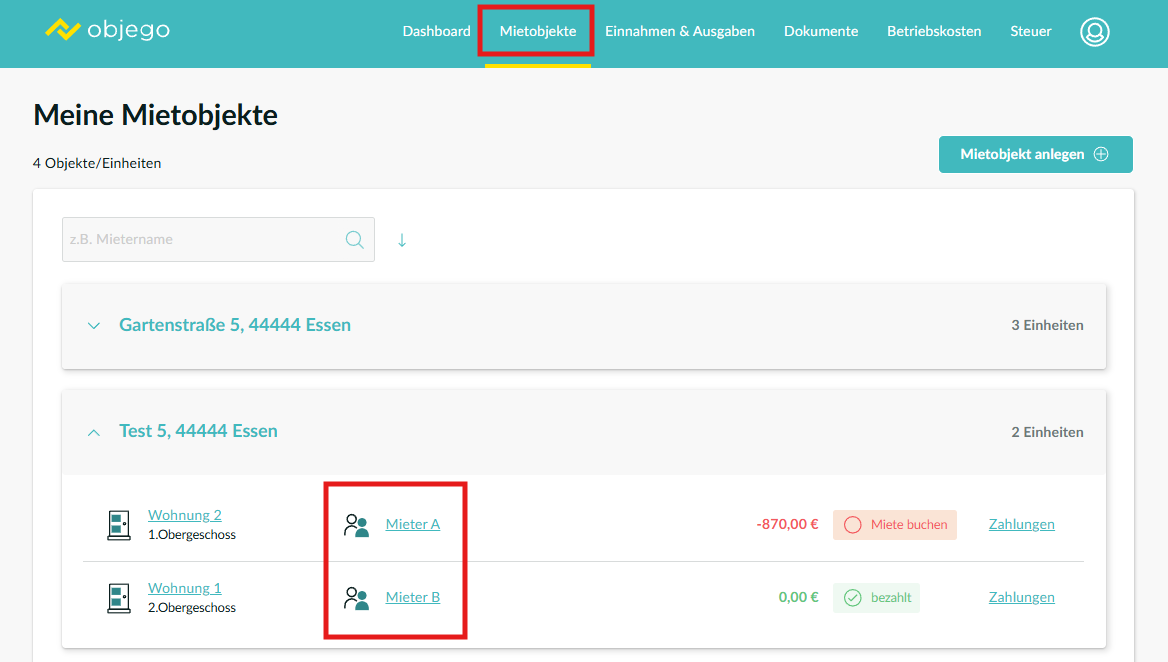Click the tenant icon beside Mieter B
Image resolution: width=1168 pixels, height=662 pixels.
356,598
